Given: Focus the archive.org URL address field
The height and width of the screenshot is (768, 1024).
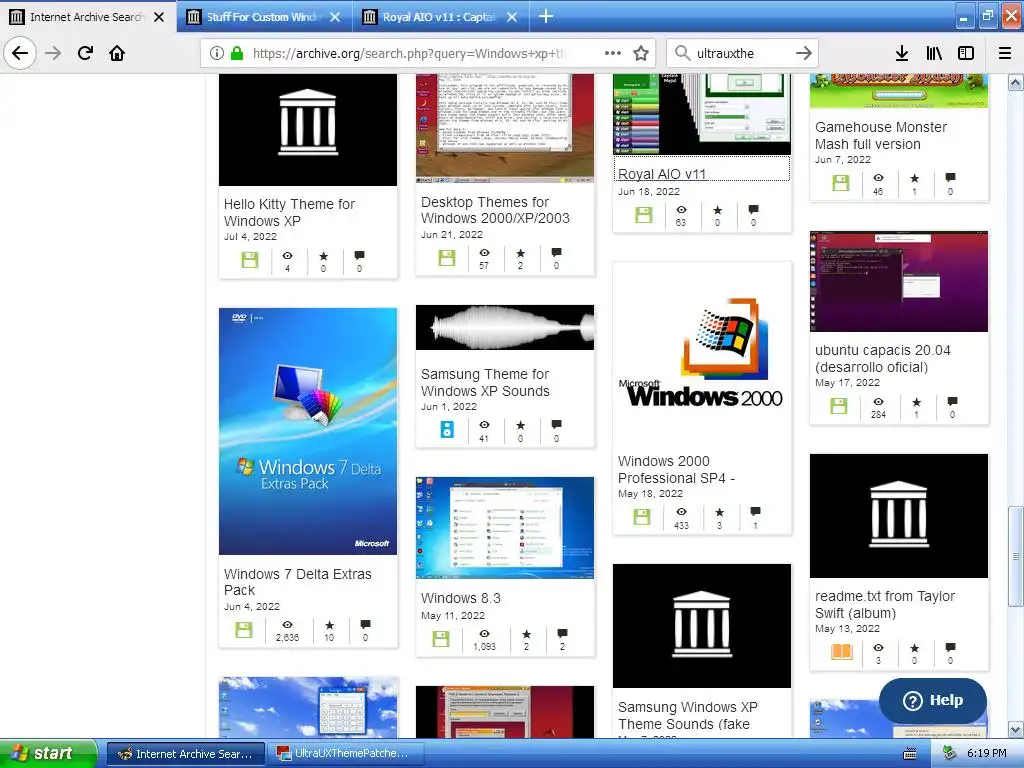Looking at the screenshot, I should tap(408, 53).
